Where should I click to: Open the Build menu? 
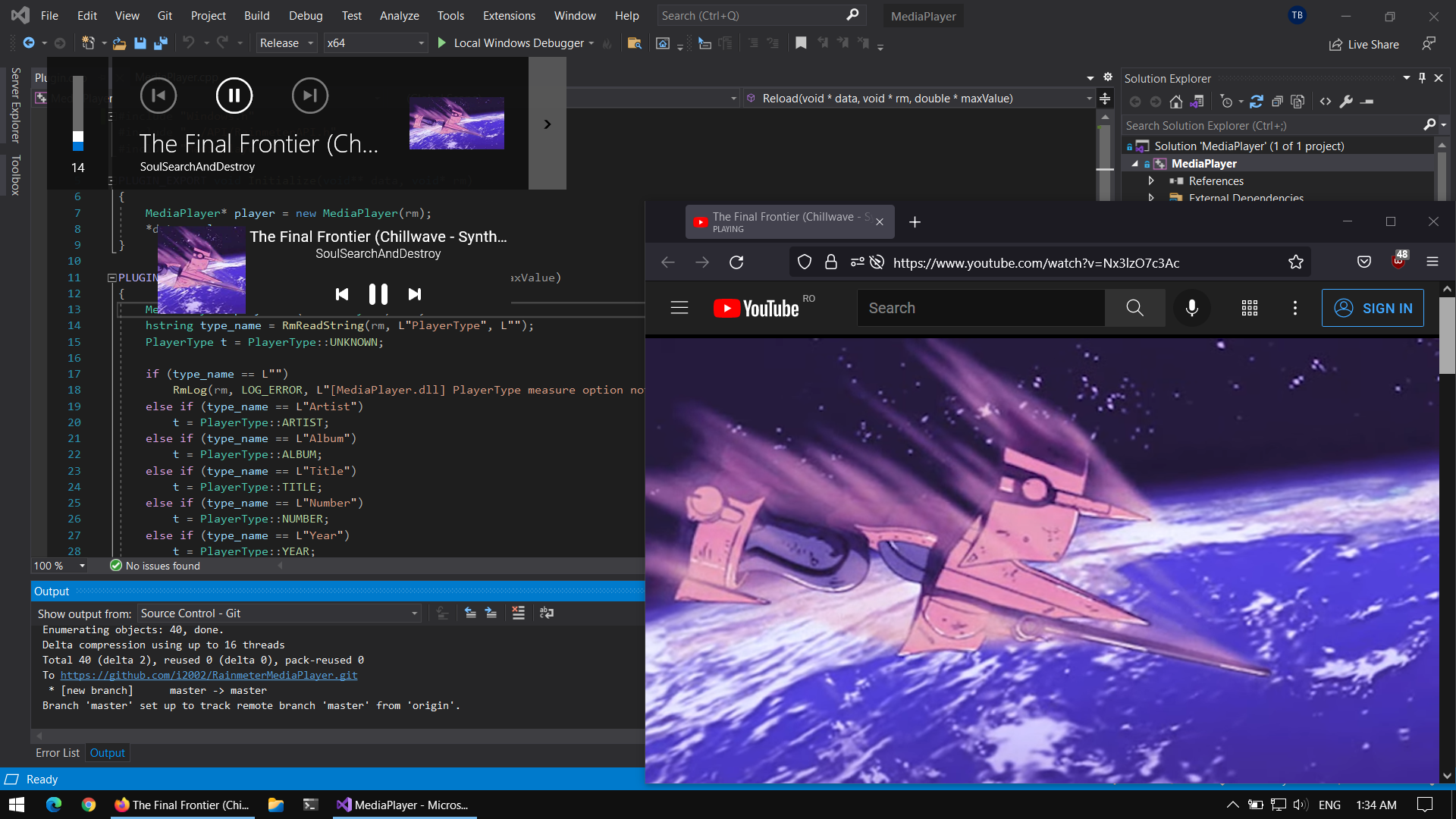click(x=256, y=15)
